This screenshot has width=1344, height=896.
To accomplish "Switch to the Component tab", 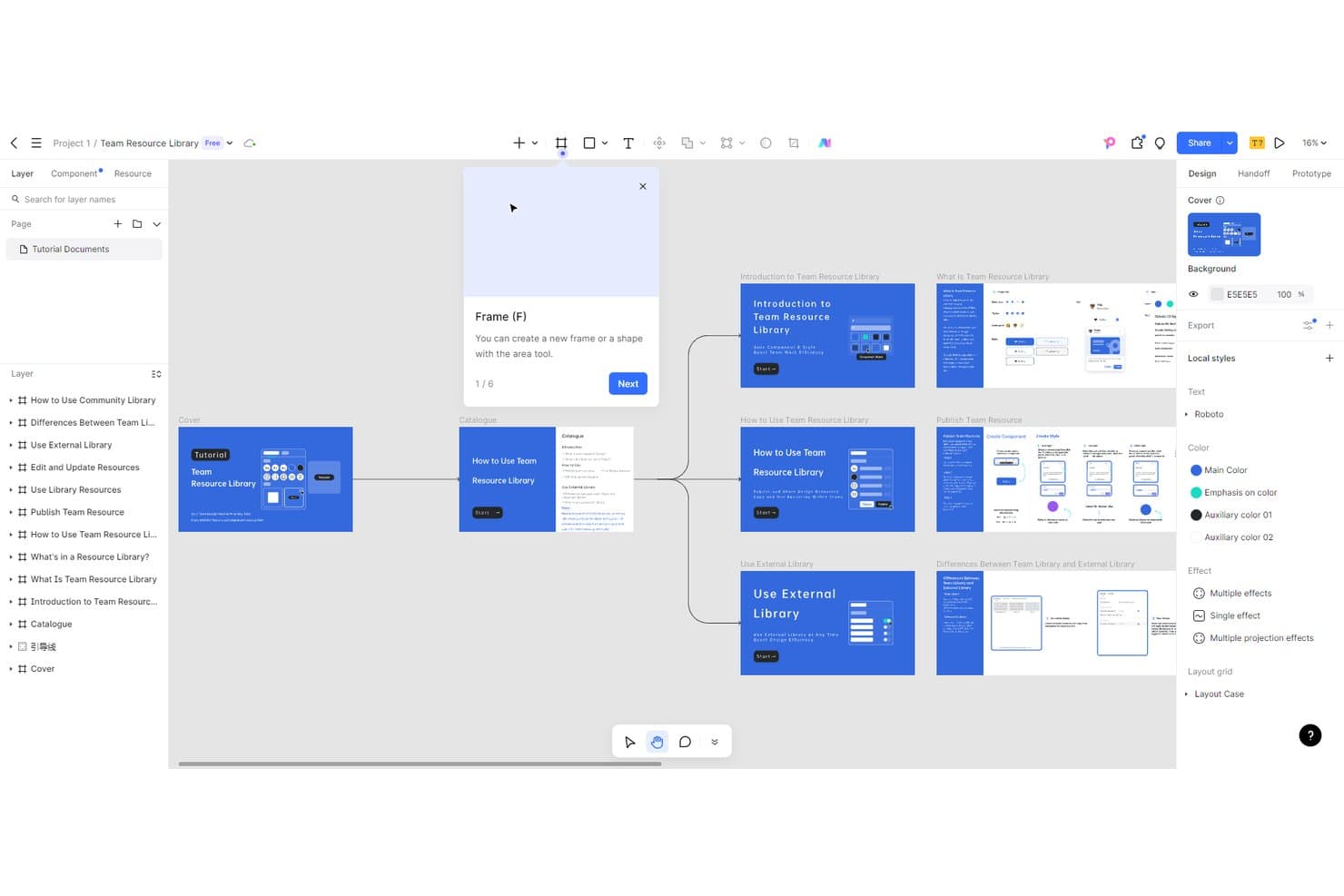I will 74,173.
